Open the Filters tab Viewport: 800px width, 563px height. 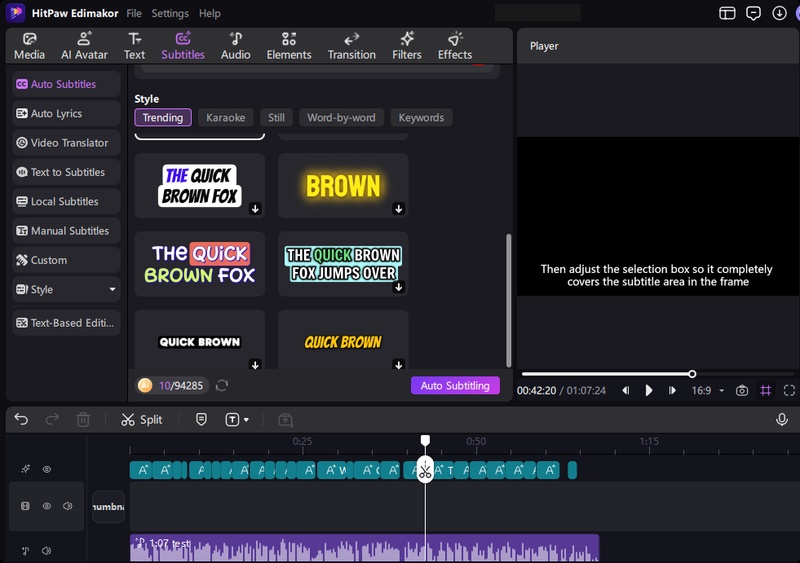[x=407, y=46]
